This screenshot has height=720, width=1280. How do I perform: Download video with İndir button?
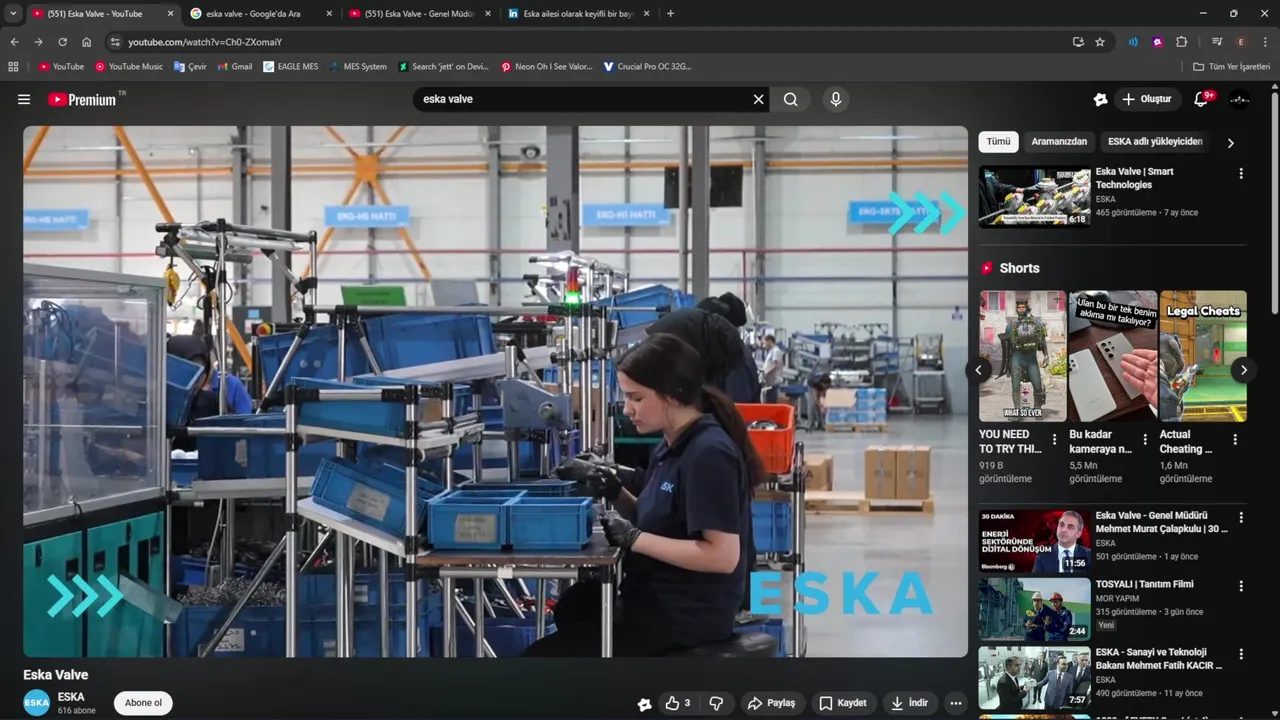tap(910, 703)
